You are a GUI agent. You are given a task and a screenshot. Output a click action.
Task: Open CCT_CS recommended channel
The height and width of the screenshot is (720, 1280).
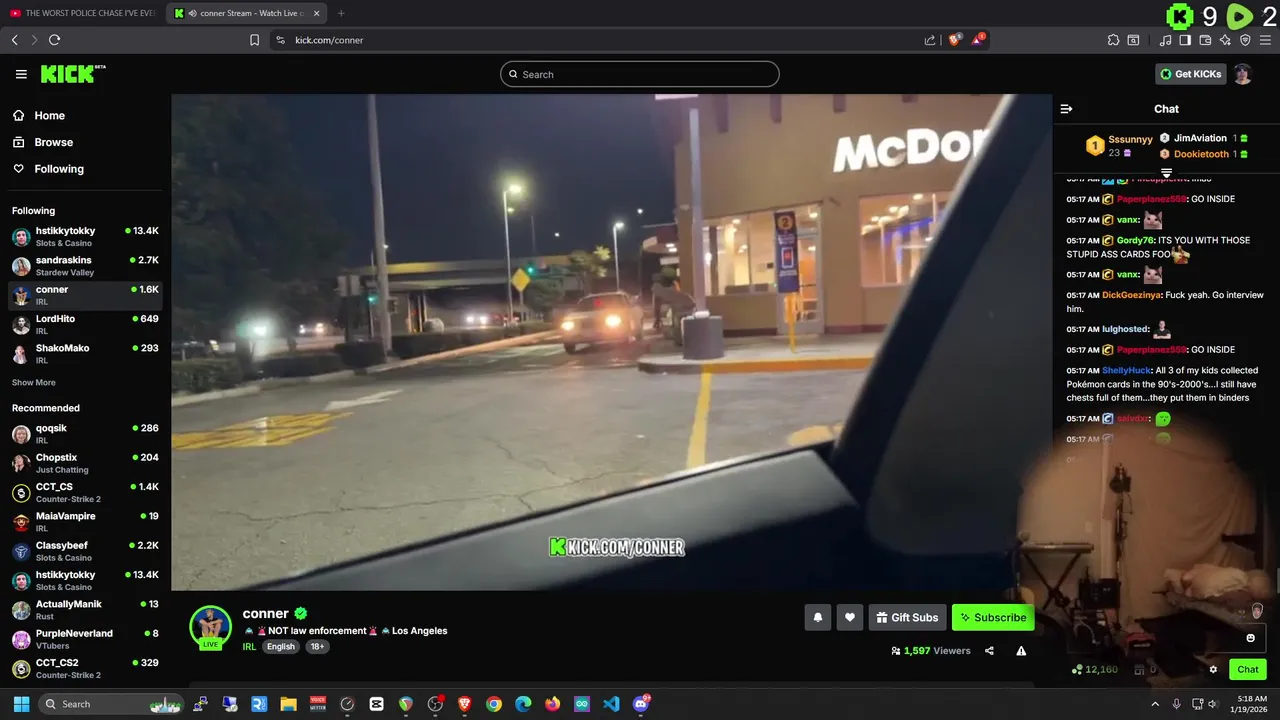[85, 492]
